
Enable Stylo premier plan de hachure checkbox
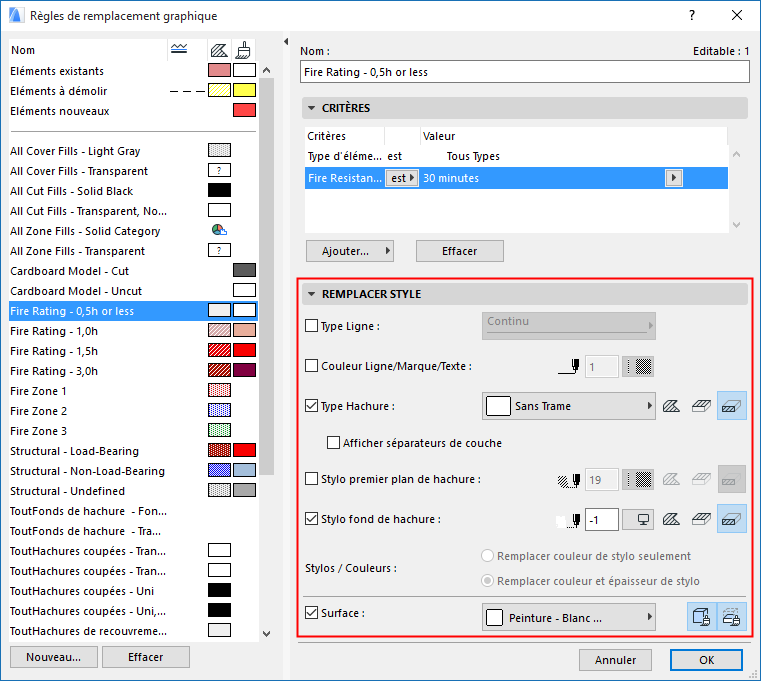pos(311,479)
